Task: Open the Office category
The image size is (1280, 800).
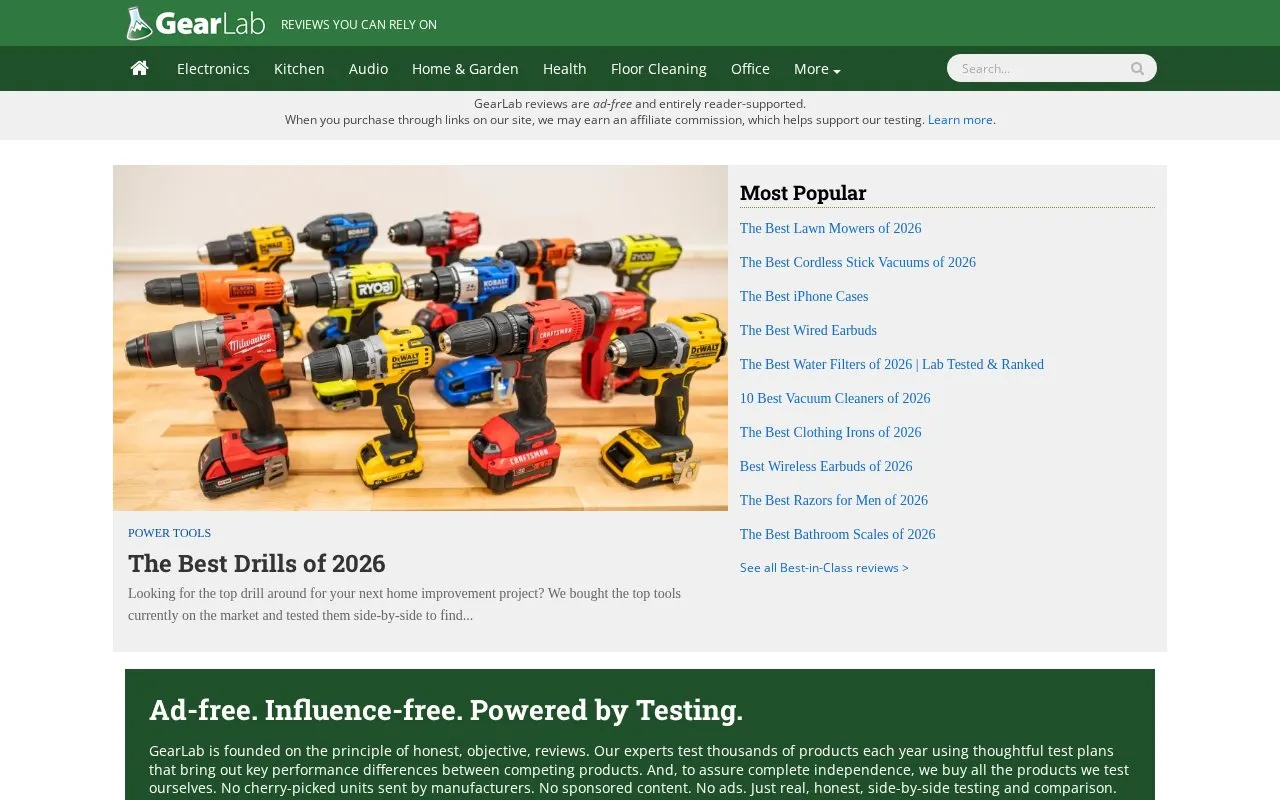Action: [750, 69]
